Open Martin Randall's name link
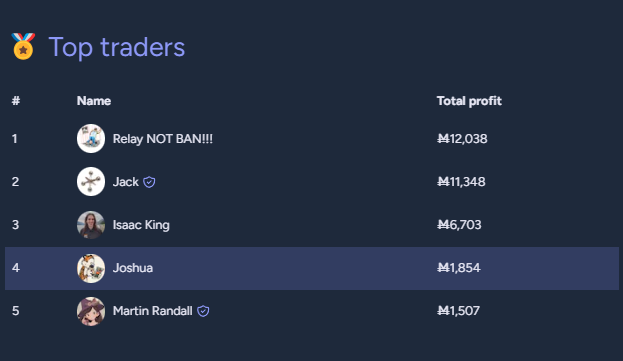This screenshot has width=623, height=361. [x=153, y=311]
